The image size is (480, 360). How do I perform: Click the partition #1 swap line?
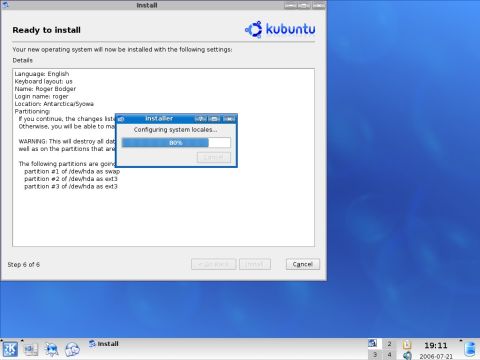point(72,171)
